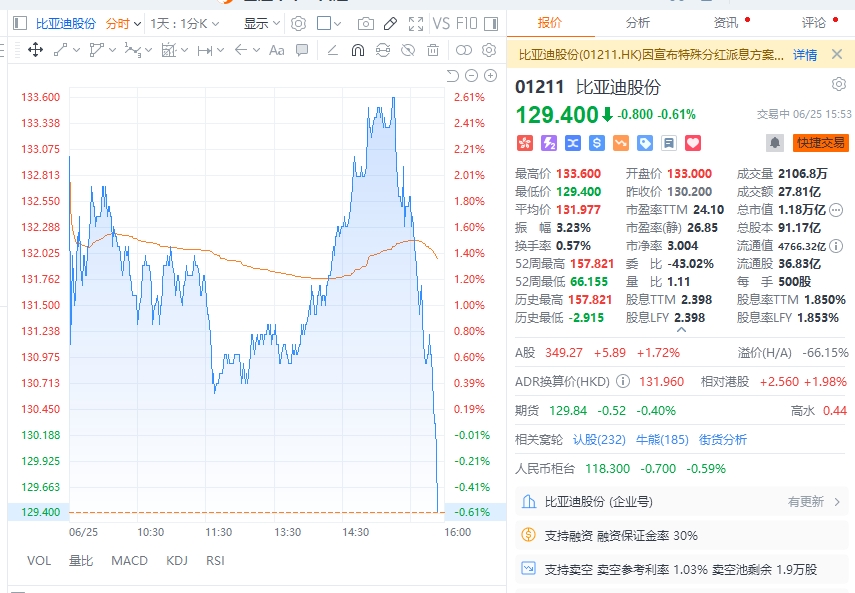Select MACD indicator tab
This screenshot has height=593, width=855.
(129, 560)
